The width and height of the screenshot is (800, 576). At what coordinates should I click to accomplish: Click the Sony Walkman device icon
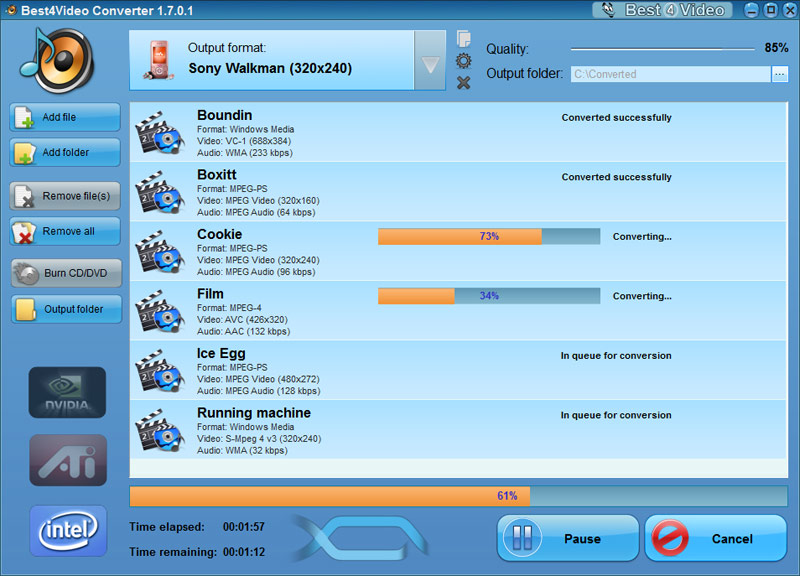159,60
